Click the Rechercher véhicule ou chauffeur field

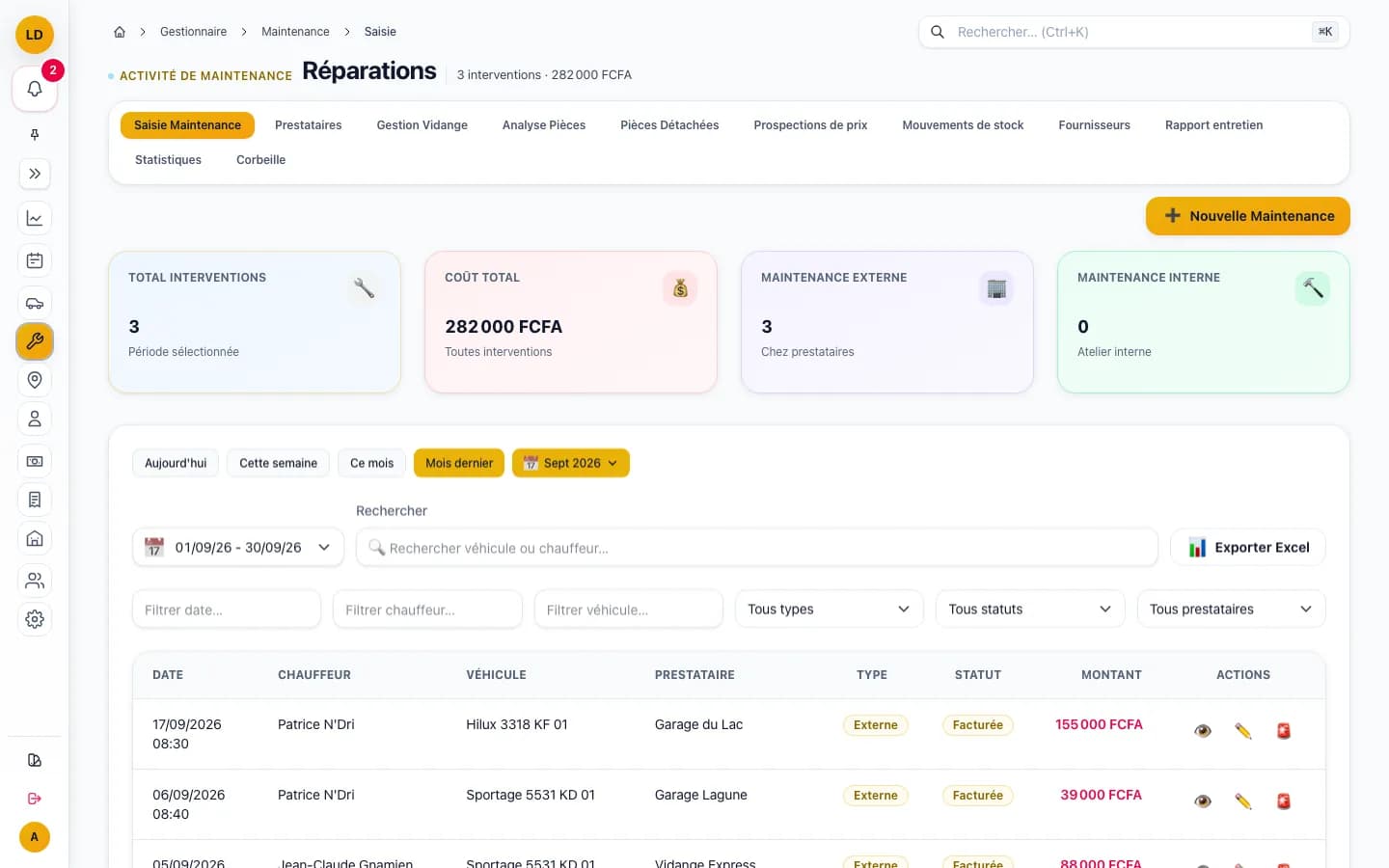coord(757,548)
